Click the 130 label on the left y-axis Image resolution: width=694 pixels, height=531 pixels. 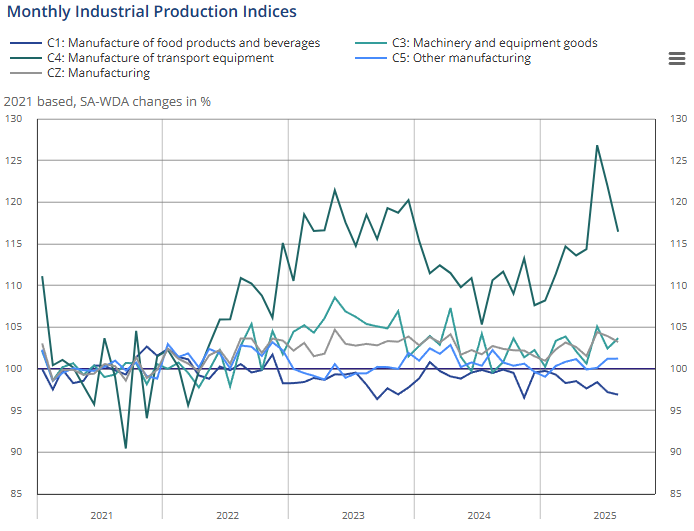tap(13, 119)
